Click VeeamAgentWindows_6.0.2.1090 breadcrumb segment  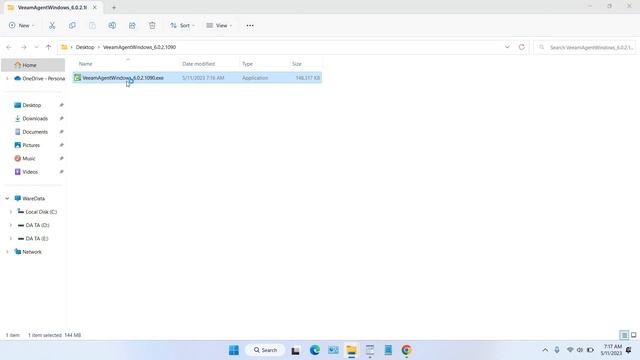139,47
